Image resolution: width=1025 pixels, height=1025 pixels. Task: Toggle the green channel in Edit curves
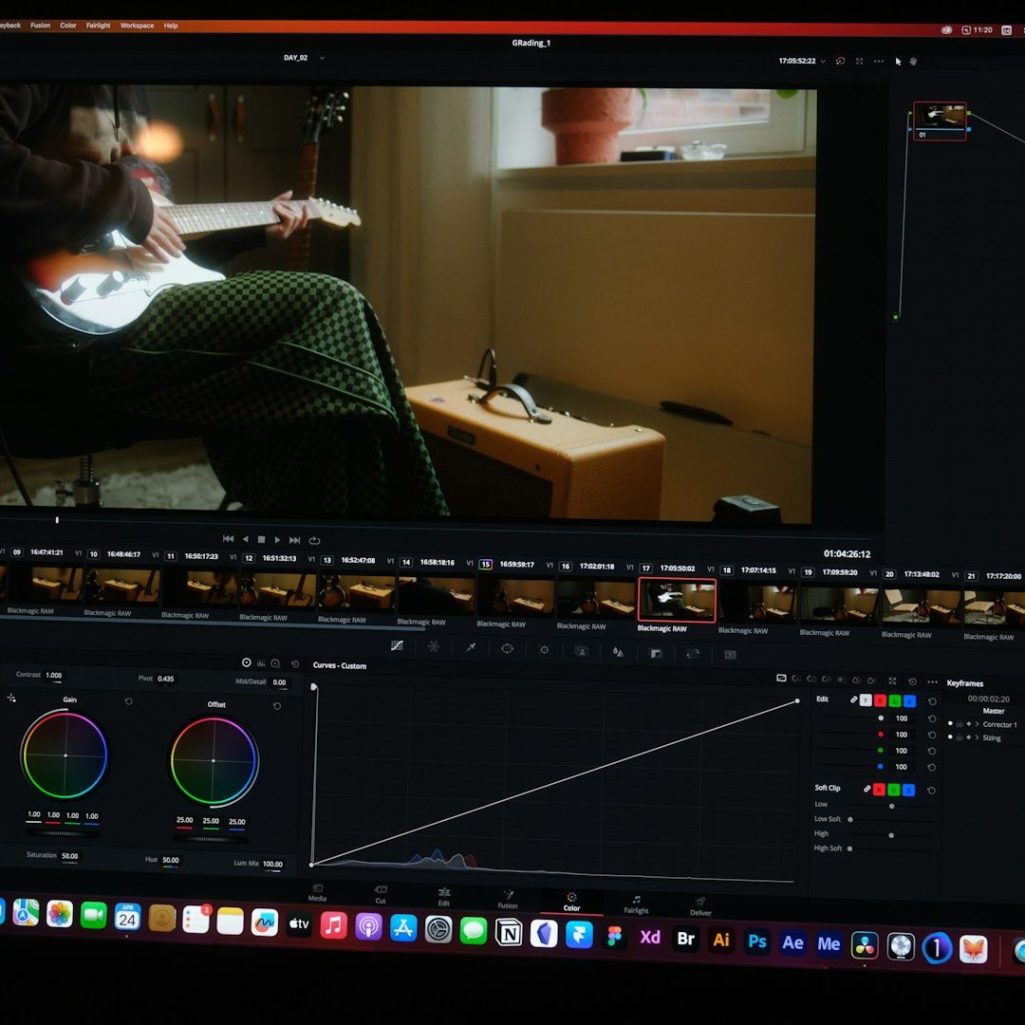894,701
